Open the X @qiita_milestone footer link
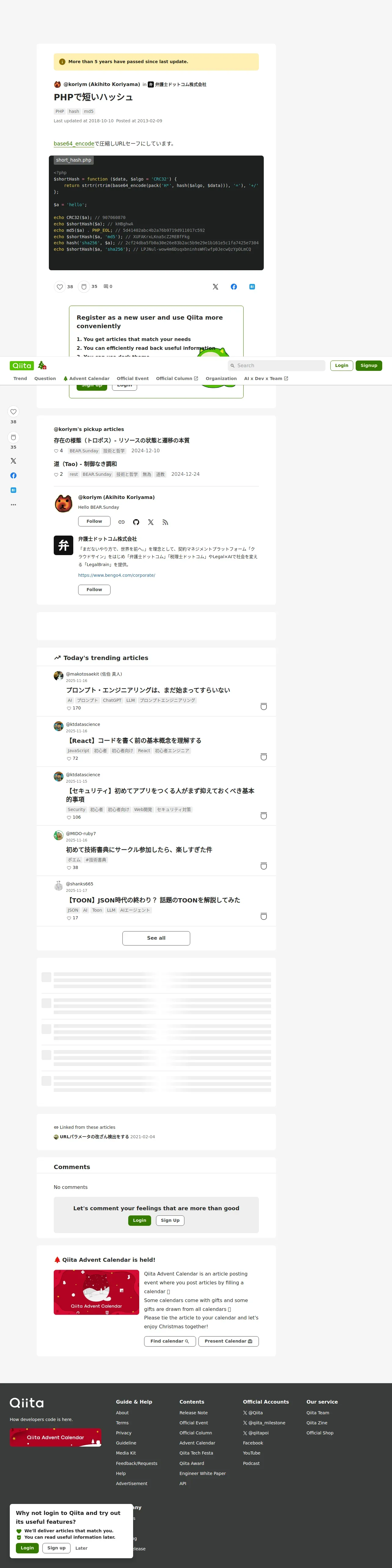This screenshot has height=1568, width=392. tap(264, 1423)
